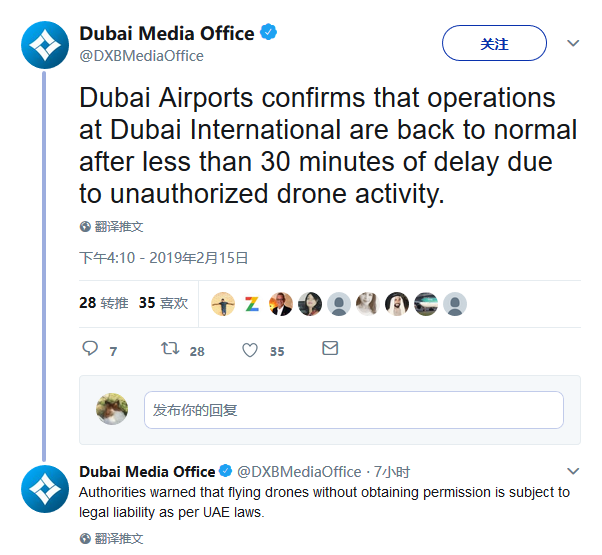Expand the main tweet options chevron

573,44
